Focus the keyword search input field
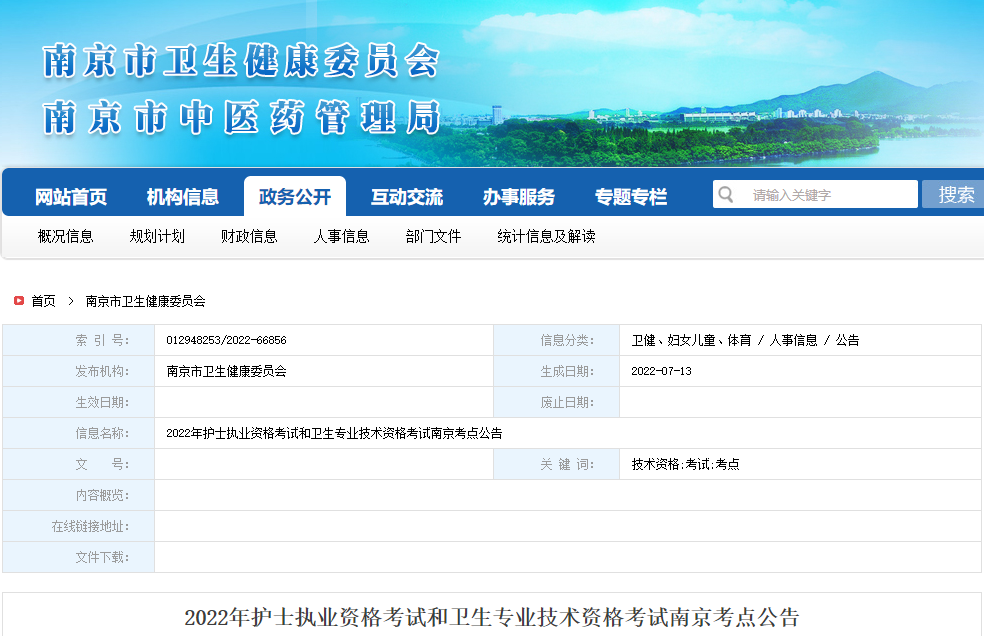984x636 pixels. (830, 195)
